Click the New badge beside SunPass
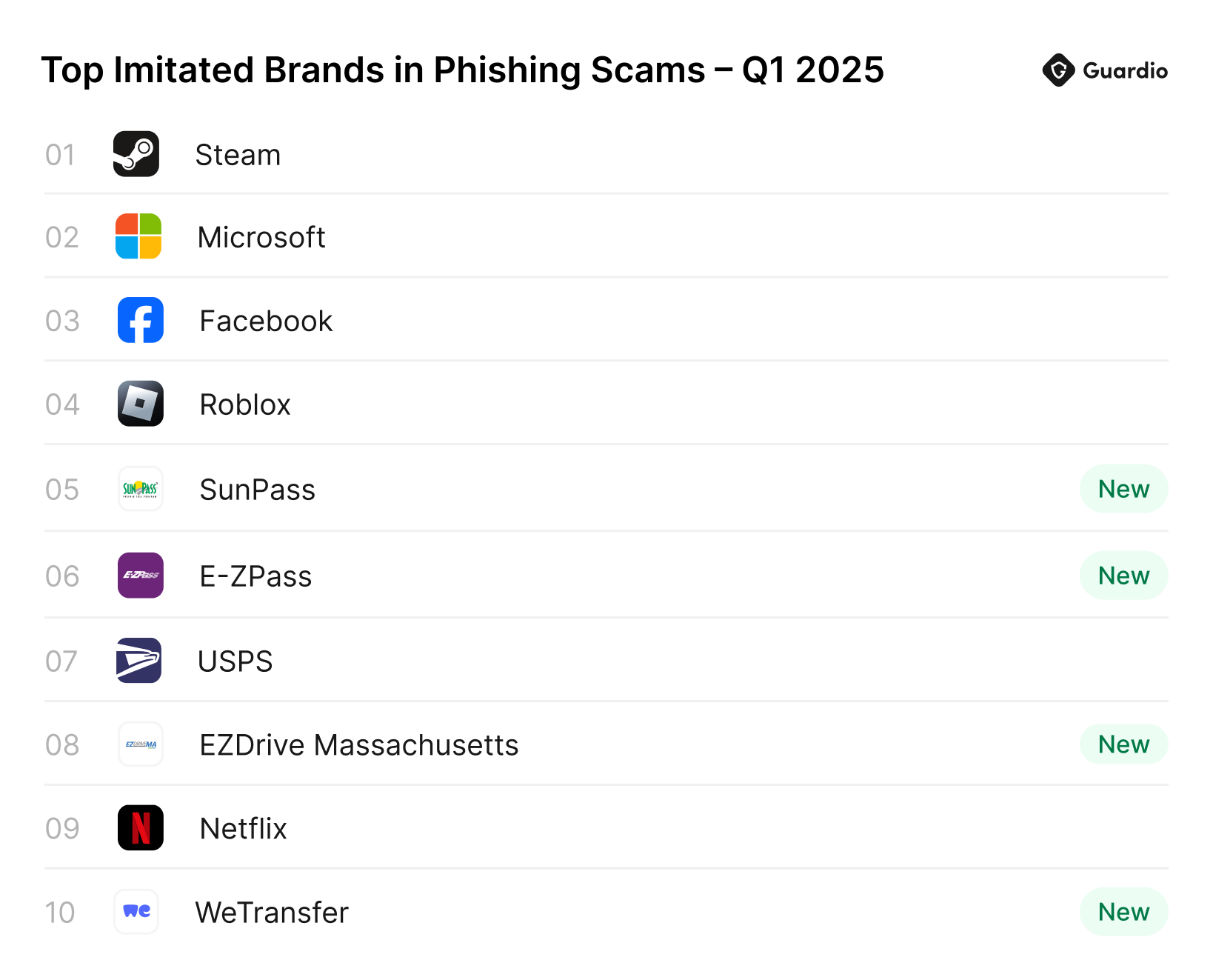The width and height of the screenshot is (1213, 980). tap(1124, 489)
